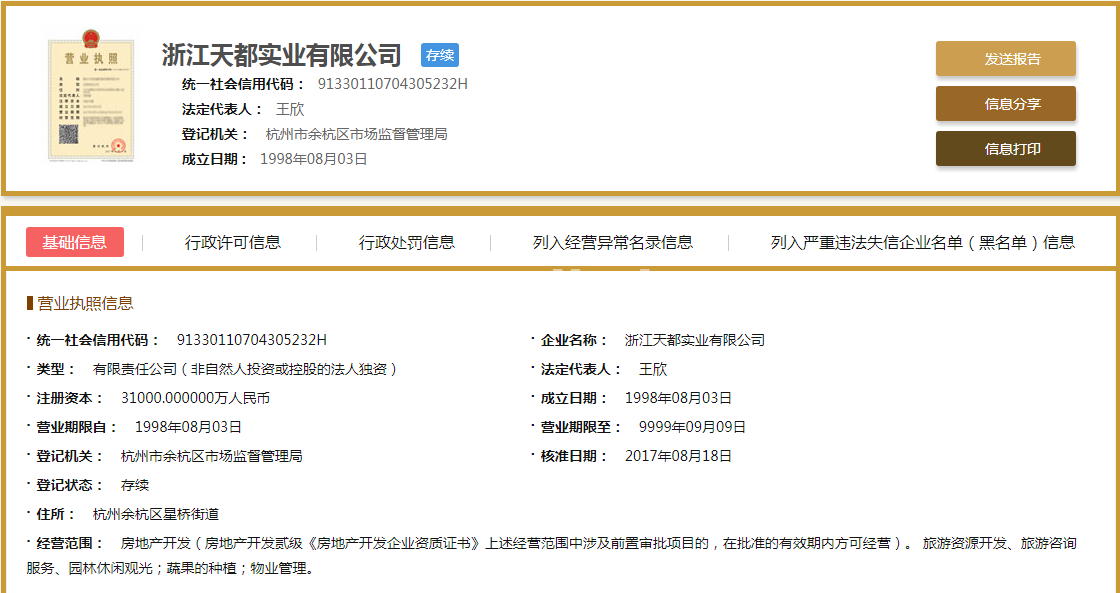Image resolution: width=1120 pixels, height=593 pixels.
Task: Click the 信息分享 button
Action: pyautogui.click(x=1006, y=104)
